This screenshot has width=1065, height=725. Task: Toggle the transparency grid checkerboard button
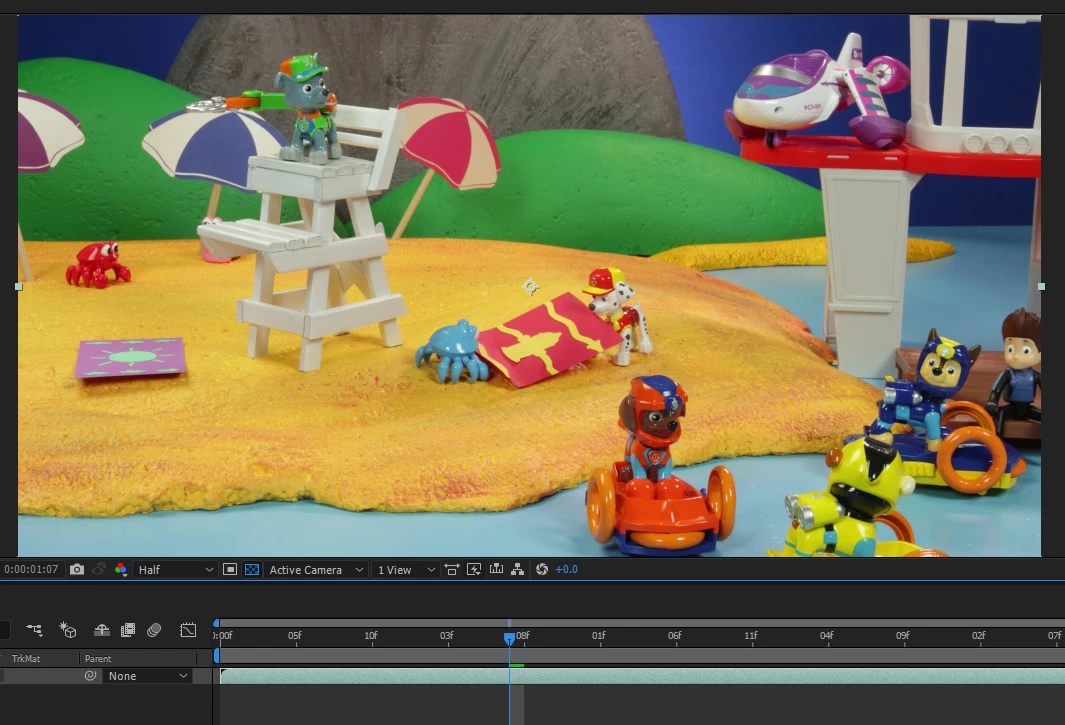pyautogui.click(x=252, y=569)
